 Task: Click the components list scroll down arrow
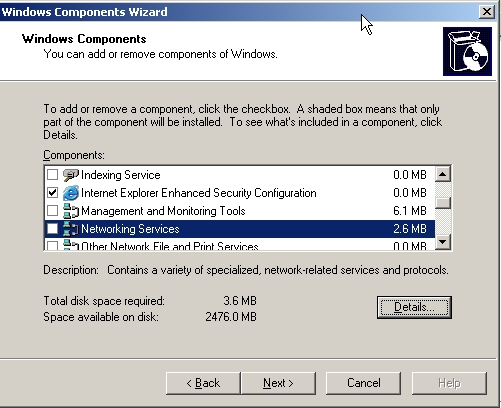(443, 242)
